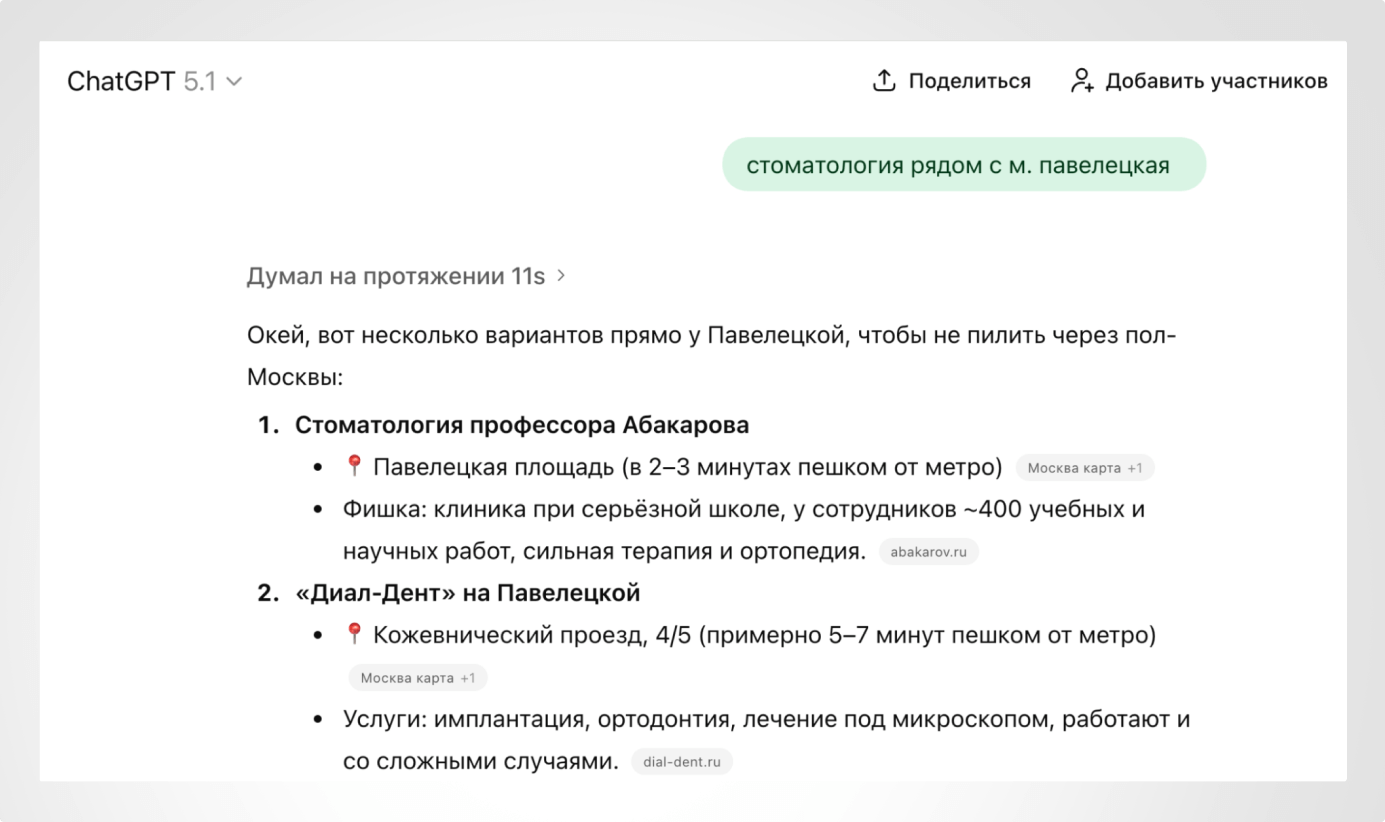The image size is (1385, 822).
Task: Open the abakarov.ru source citation
Action: [x=928, y=551]
